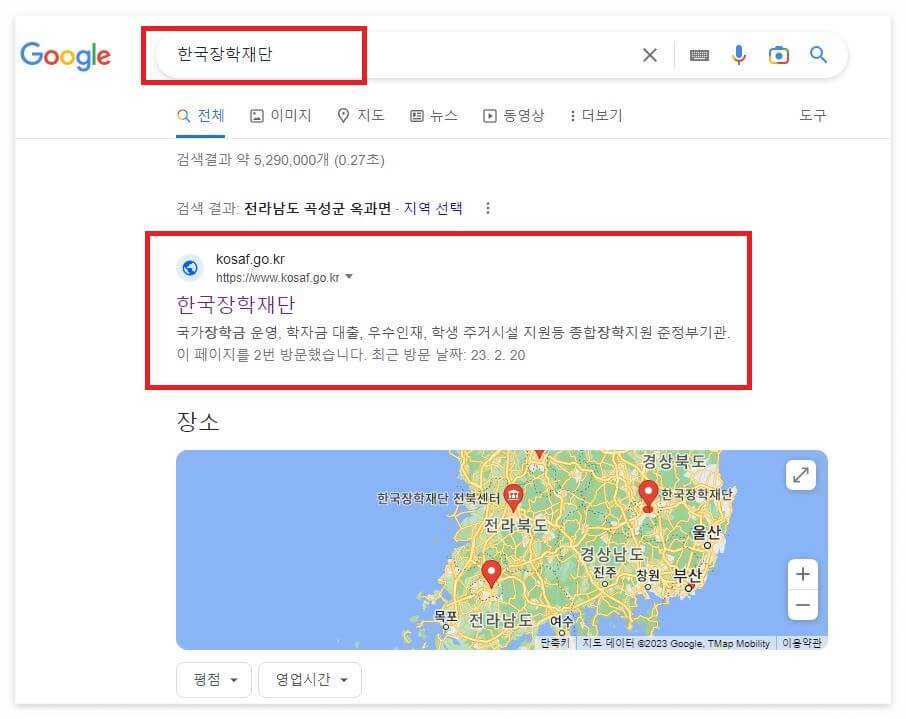This screenshot has height=719, width=906.
Task: Open the on-screen keyboard icon
Action: [x=698, y=55]
